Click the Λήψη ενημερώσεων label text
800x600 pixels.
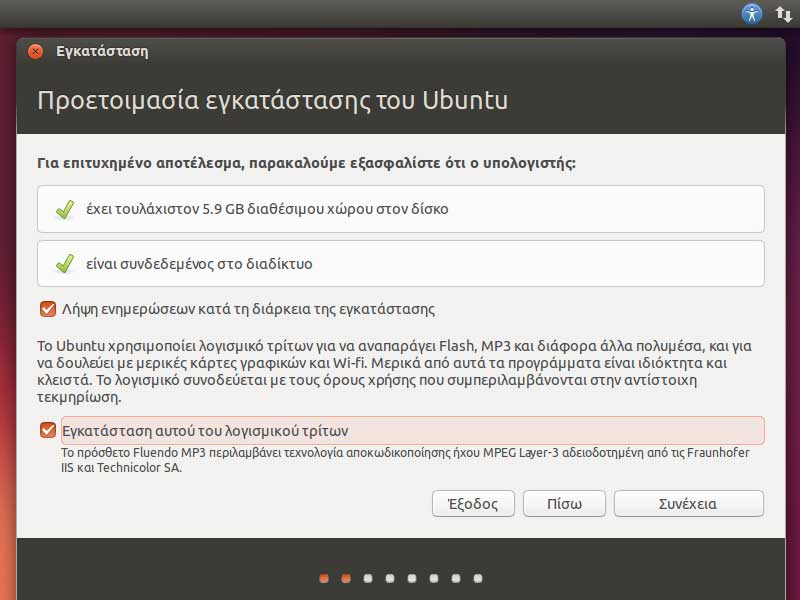248,309
